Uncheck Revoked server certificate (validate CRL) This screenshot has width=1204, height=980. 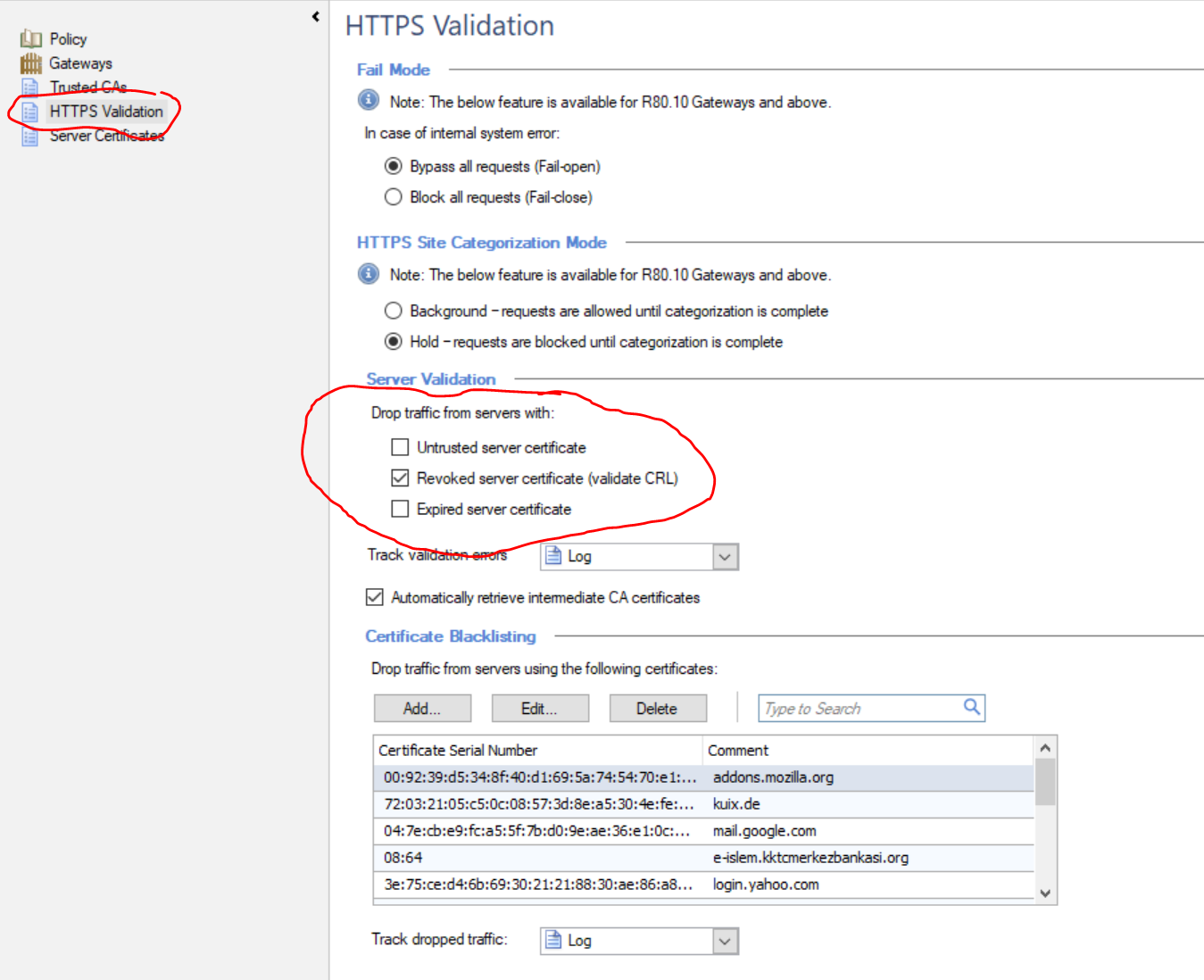(399, 478)
